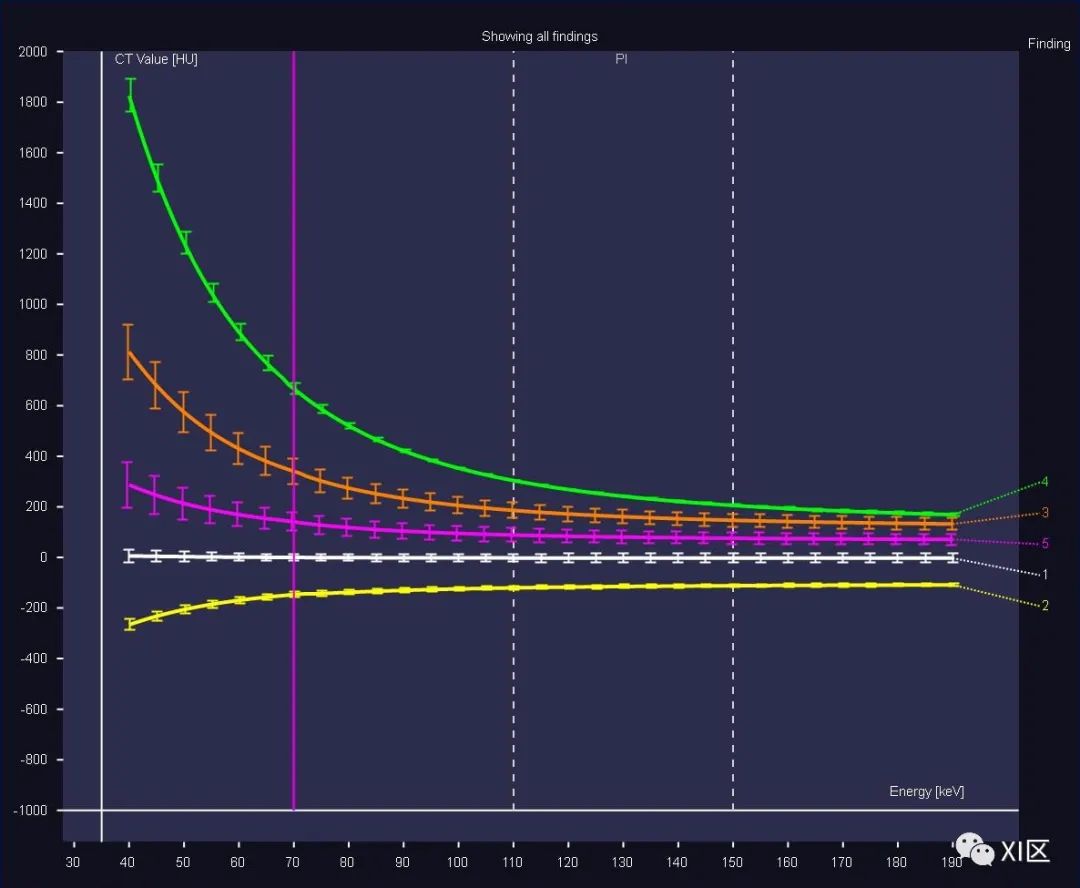Click the "CT Value [HU]" axis label

156,60
